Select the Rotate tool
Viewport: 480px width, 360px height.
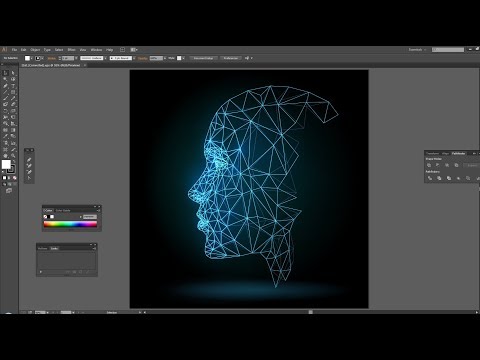pos(5,111)
